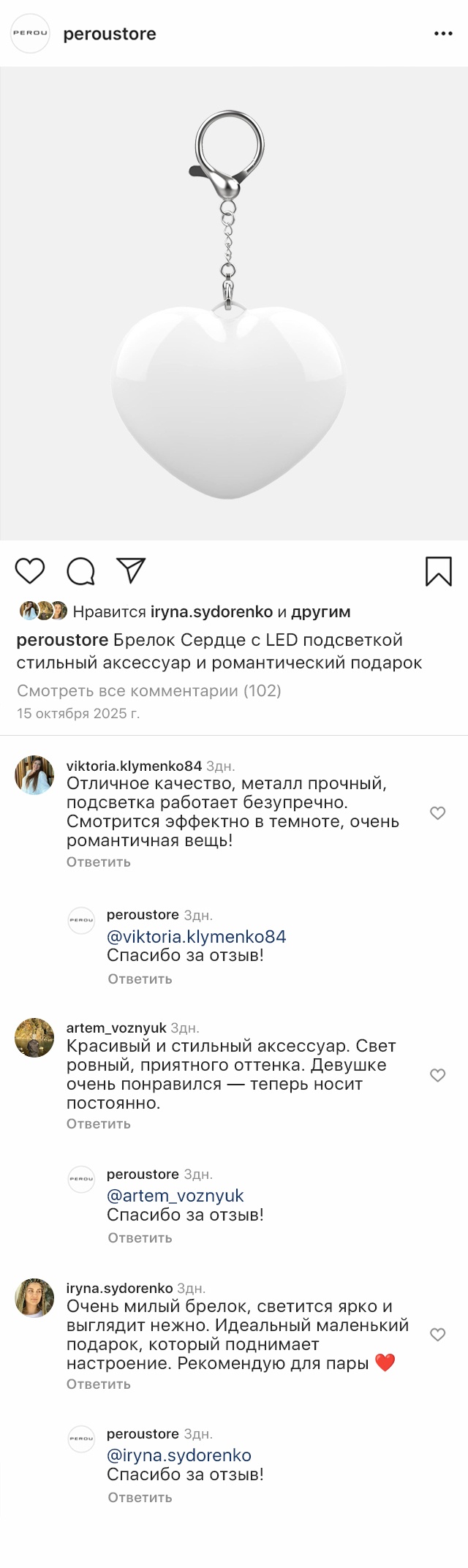Open the @iryna.sydorenko mention link
468x1568 pixels.
(x=178, y=1455)
